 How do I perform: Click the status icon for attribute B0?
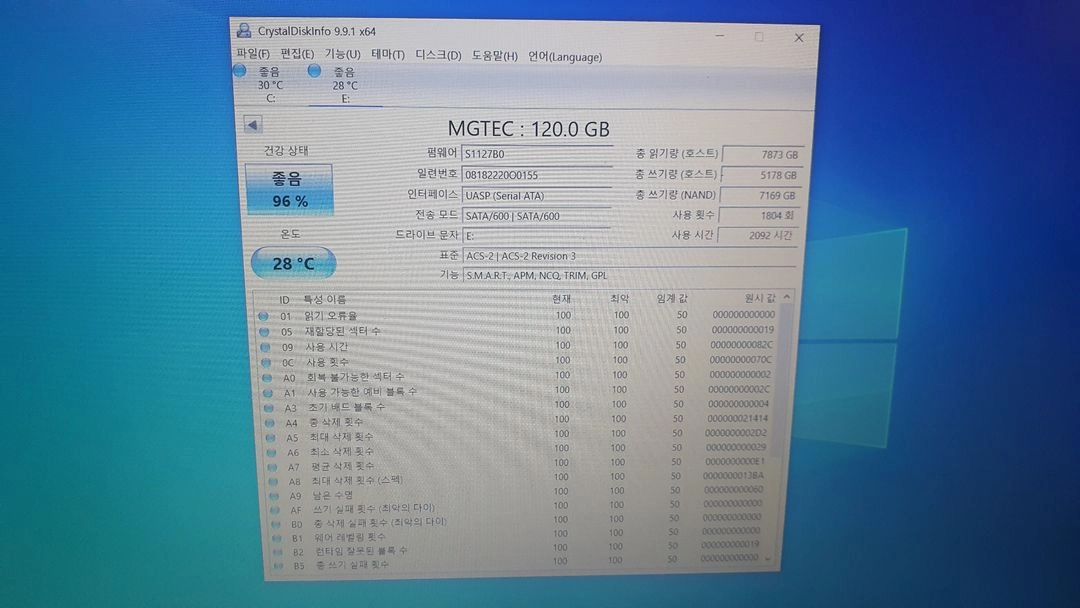tap(277, 524)
